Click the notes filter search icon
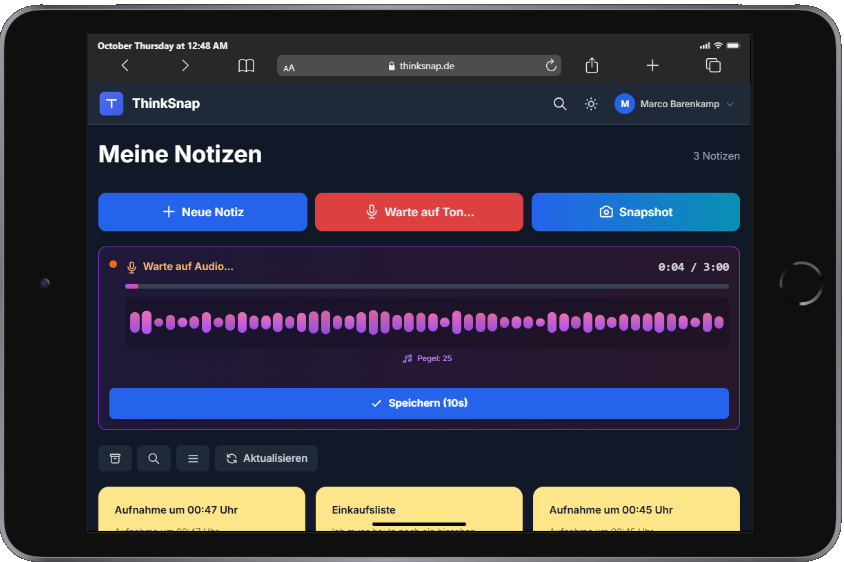844x562 pixels. (x=154, y=458)
